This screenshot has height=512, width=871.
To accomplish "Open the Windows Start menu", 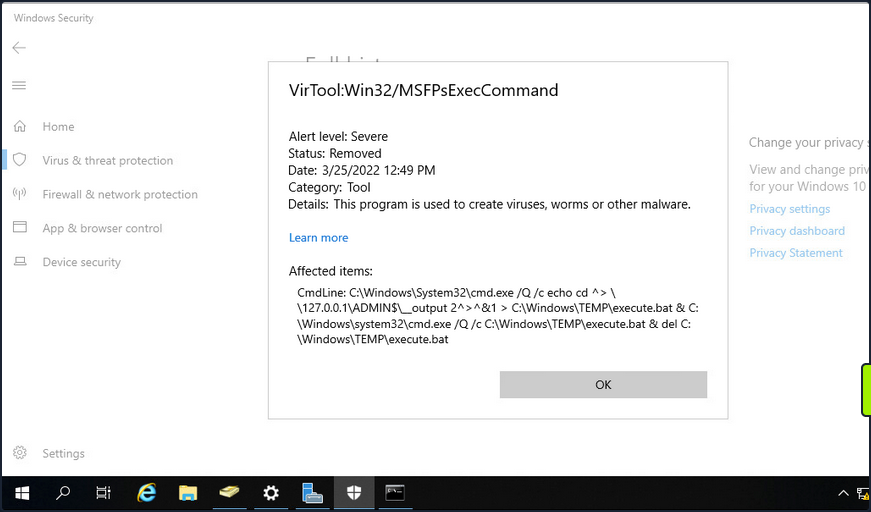I will click(21, 493).
